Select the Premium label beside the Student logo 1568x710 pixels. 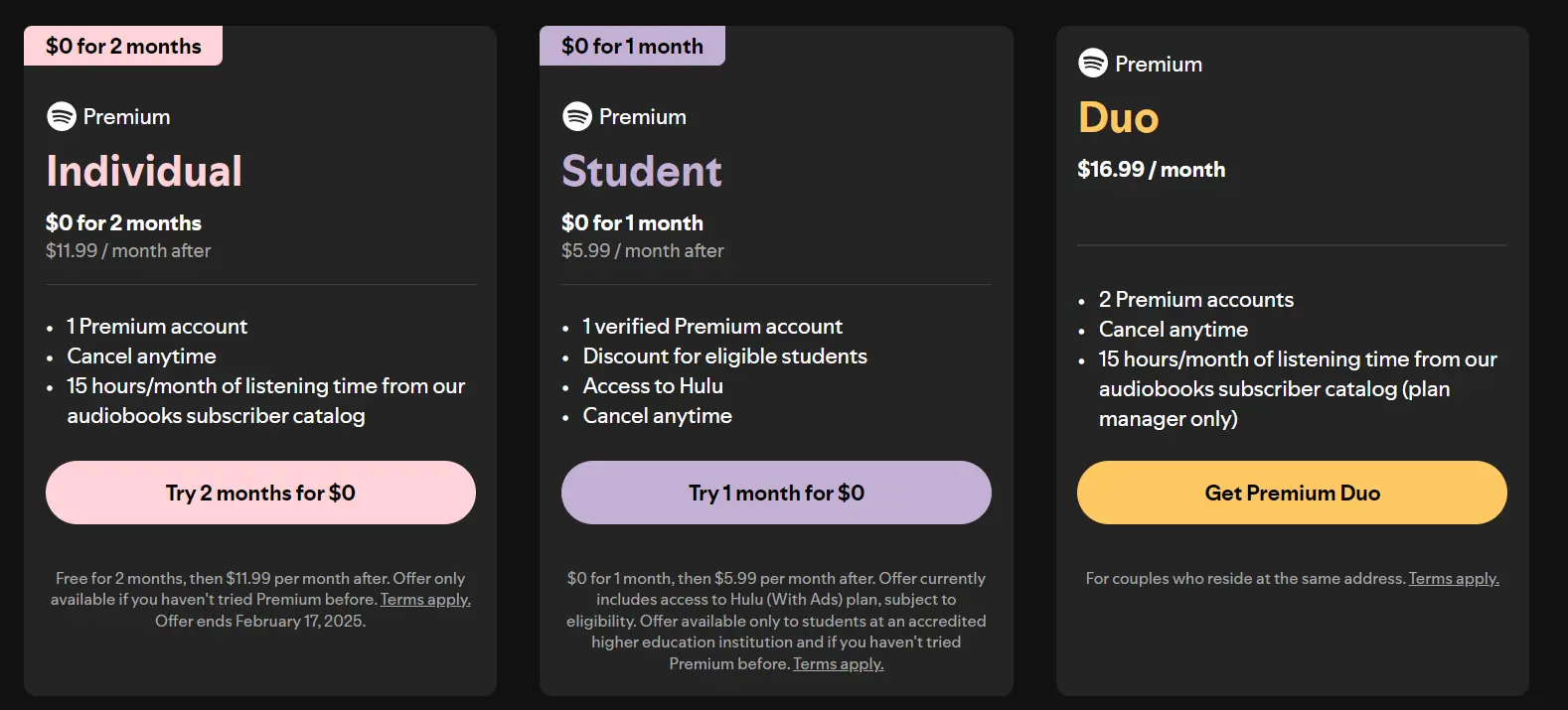tap(642, 116)
